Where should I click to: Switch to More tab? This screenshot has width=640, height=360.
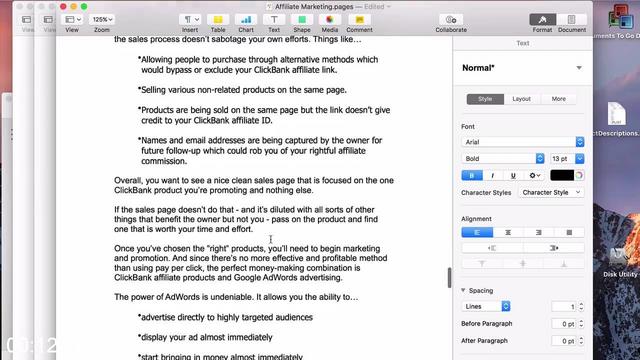coord(559,99)
